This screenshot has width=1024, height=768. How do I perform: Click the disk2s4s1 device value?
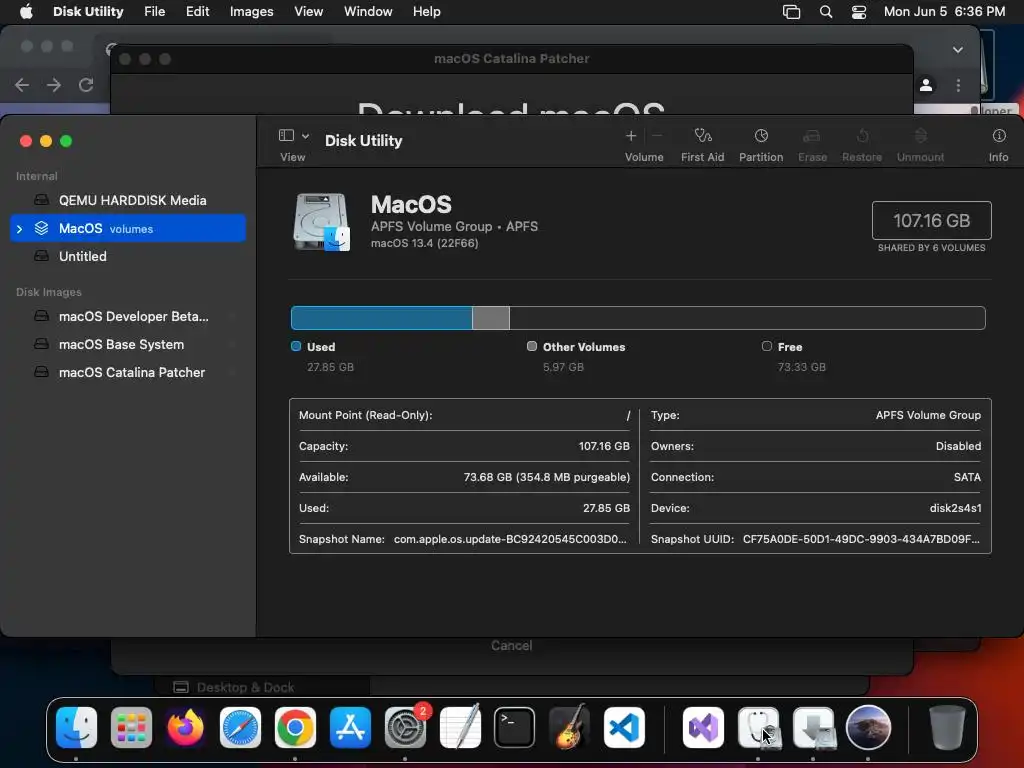click(x=955, y=508)
